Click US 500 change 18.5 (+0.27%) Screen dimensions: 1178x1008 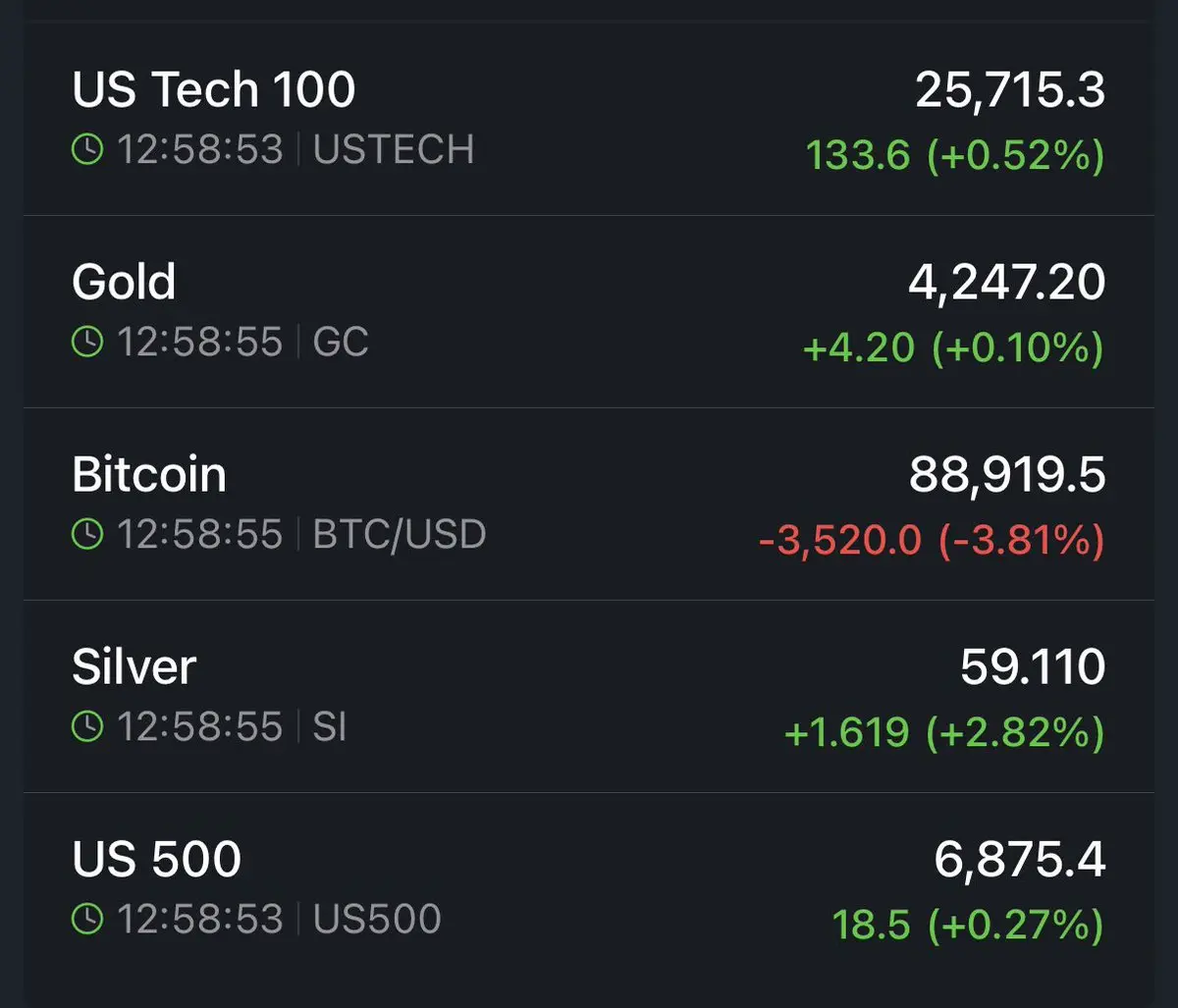coord(967,925)
